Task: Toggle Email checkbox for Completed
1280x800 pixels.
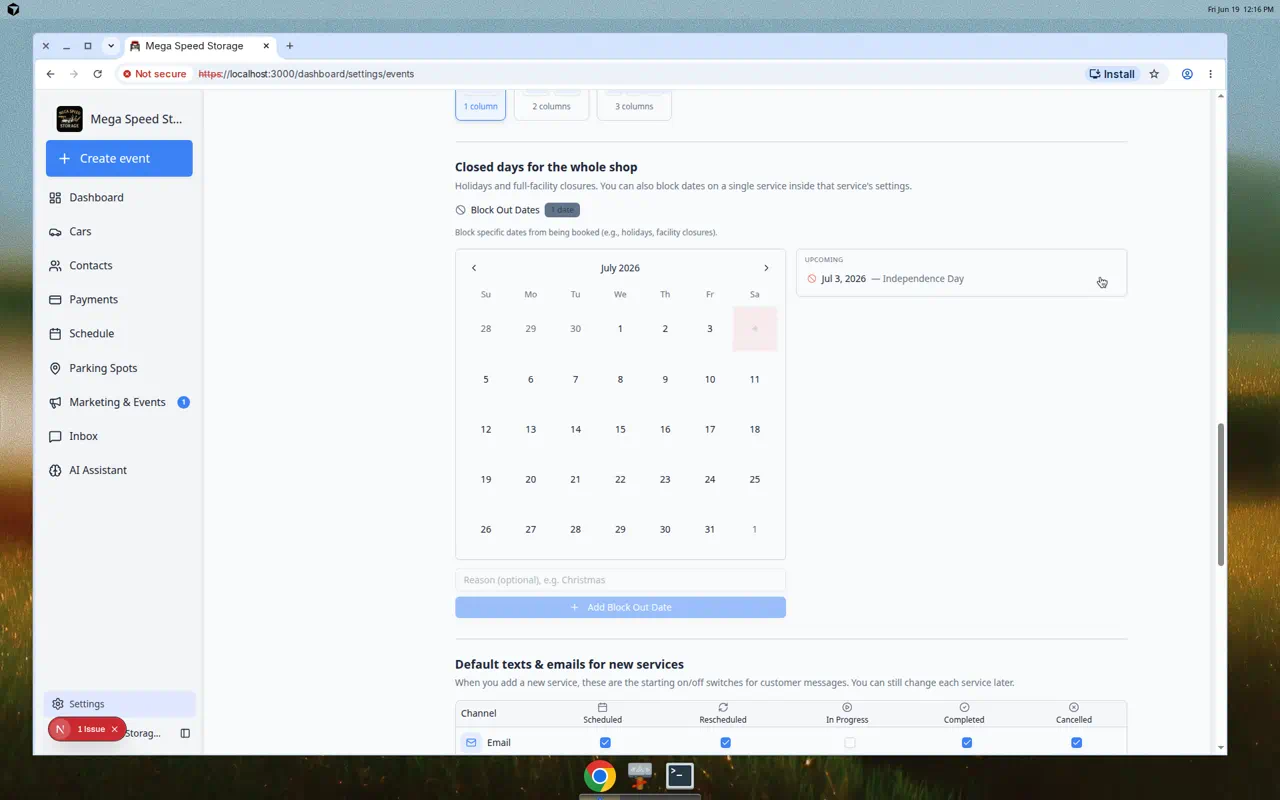Action: coord(966,743)
